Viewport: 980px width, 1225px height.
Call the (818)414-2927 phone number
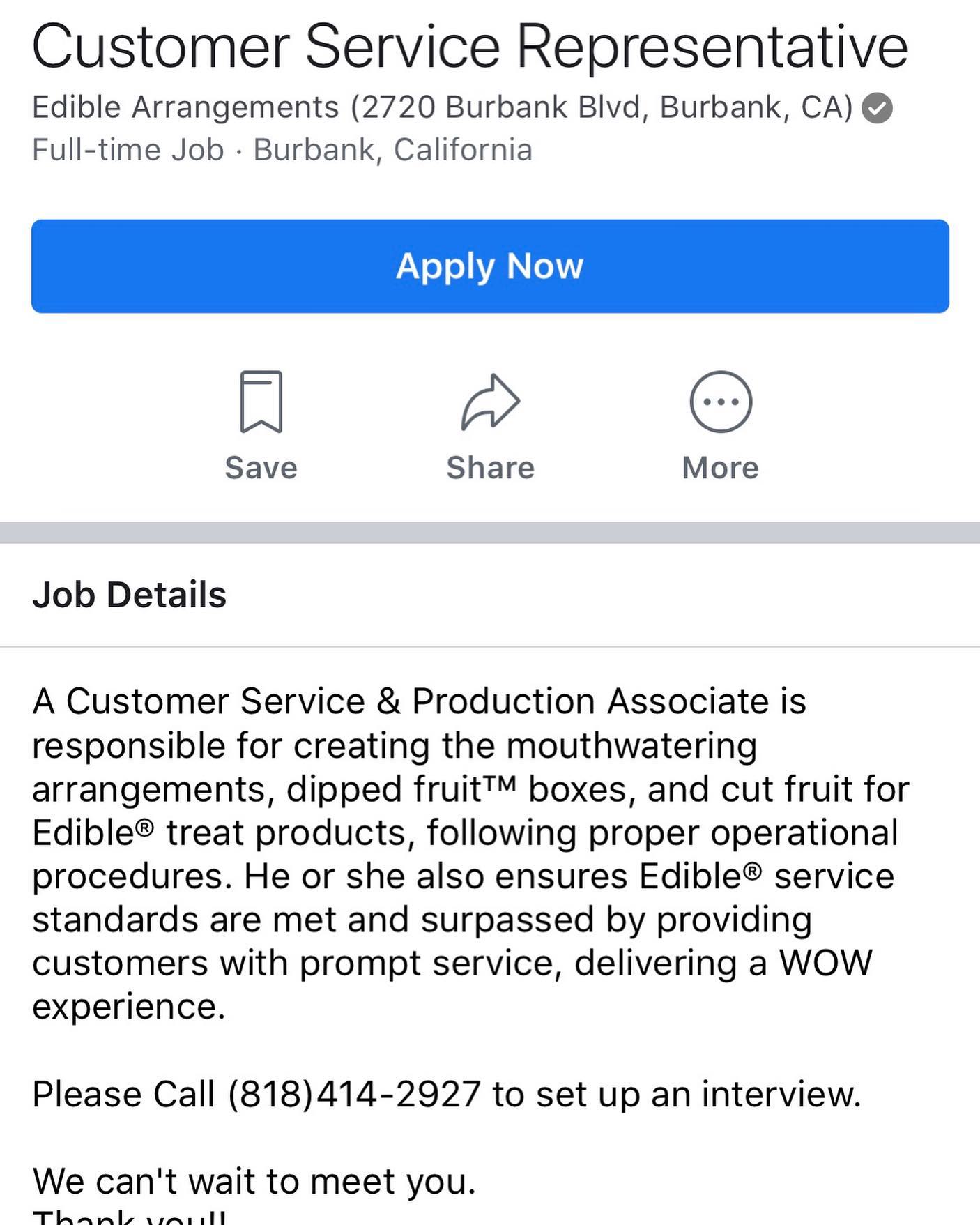tap(354, 1094)
